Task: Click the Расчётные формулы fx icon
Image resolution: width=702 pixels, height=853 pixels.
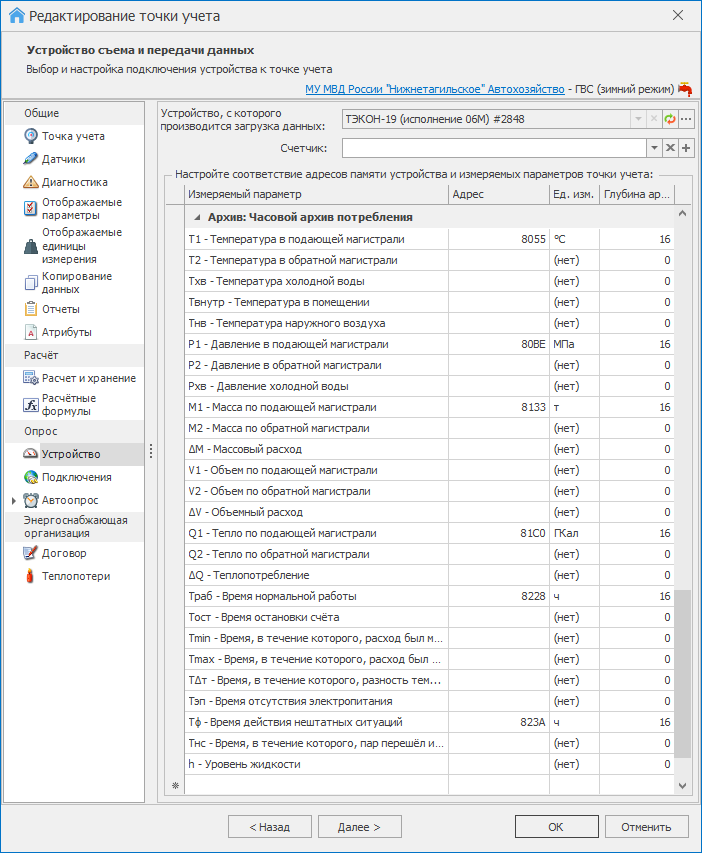Action: pyautogui.click(x=31, y=405)
